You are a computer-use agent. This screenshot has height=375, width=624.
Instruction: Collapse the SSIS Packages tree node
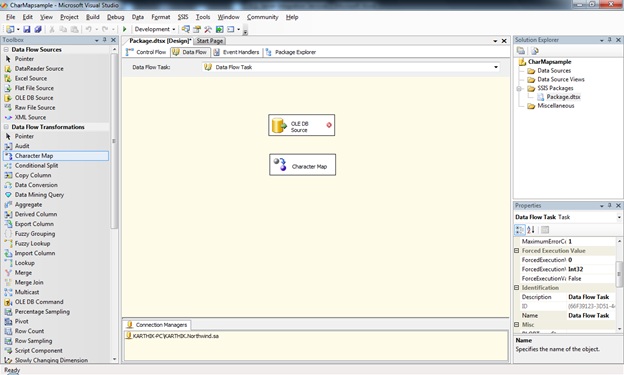[x=519, y=88]
